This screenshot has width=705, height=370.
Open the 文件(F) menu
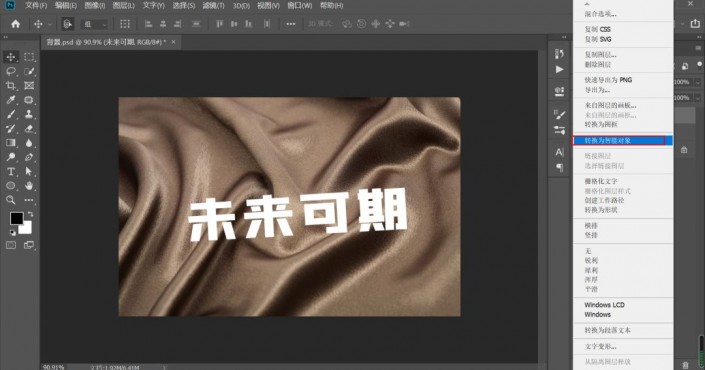tap(36, 5)
